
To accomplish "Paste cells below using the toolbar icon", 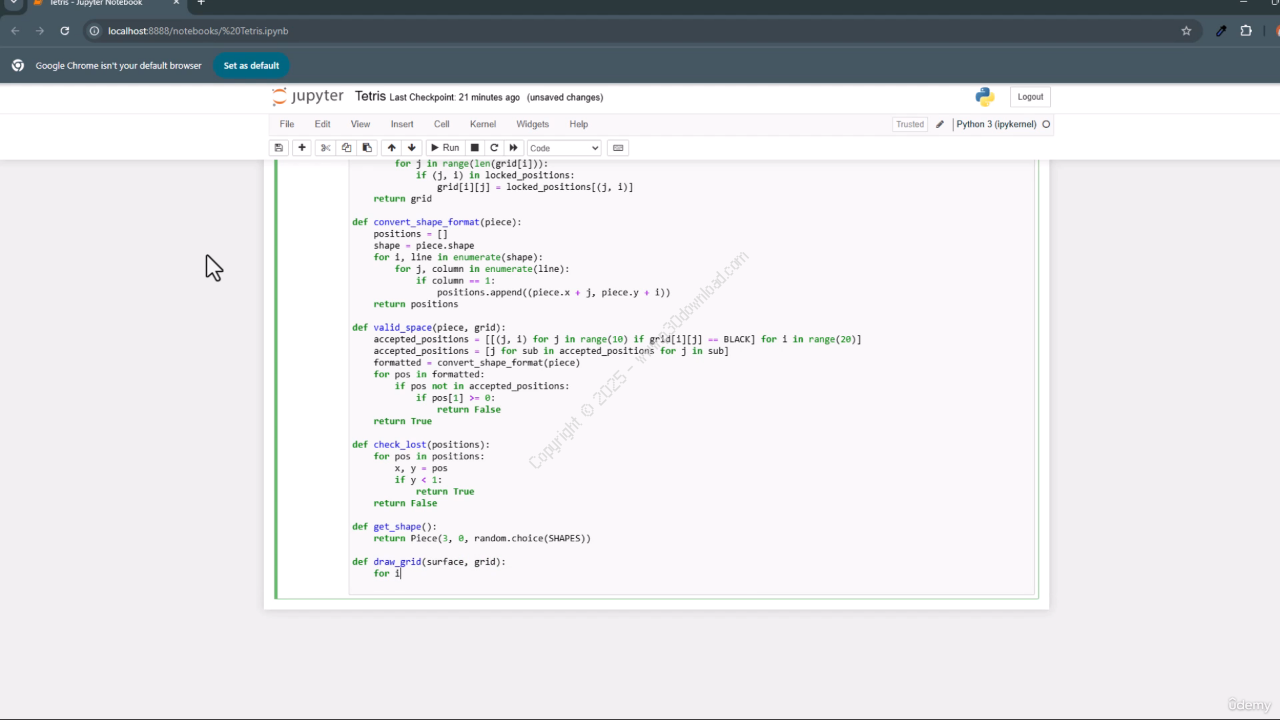I will pos(367,148).
